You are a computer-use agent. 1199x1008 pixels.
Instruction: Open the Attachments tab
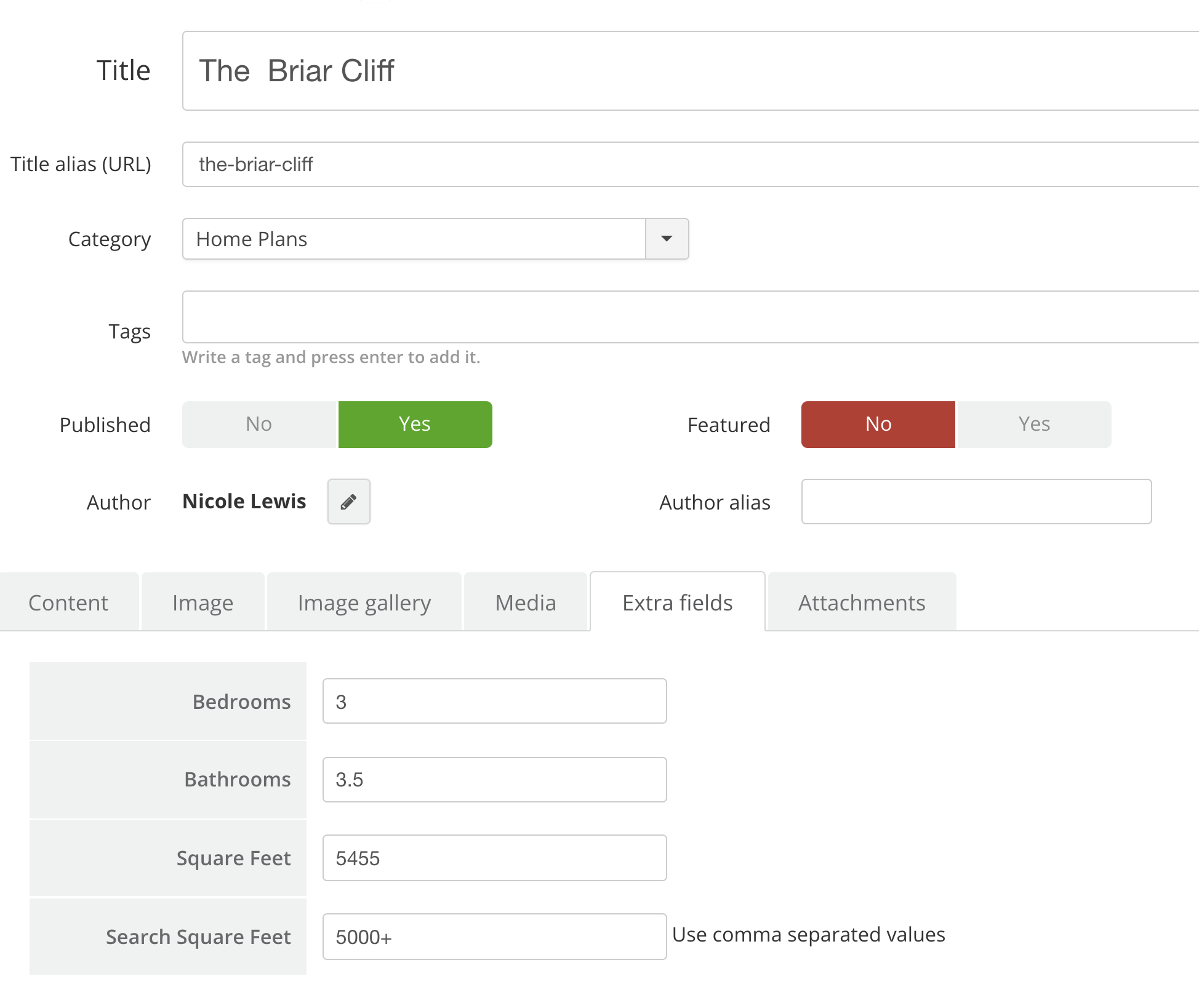click(862, 602)
